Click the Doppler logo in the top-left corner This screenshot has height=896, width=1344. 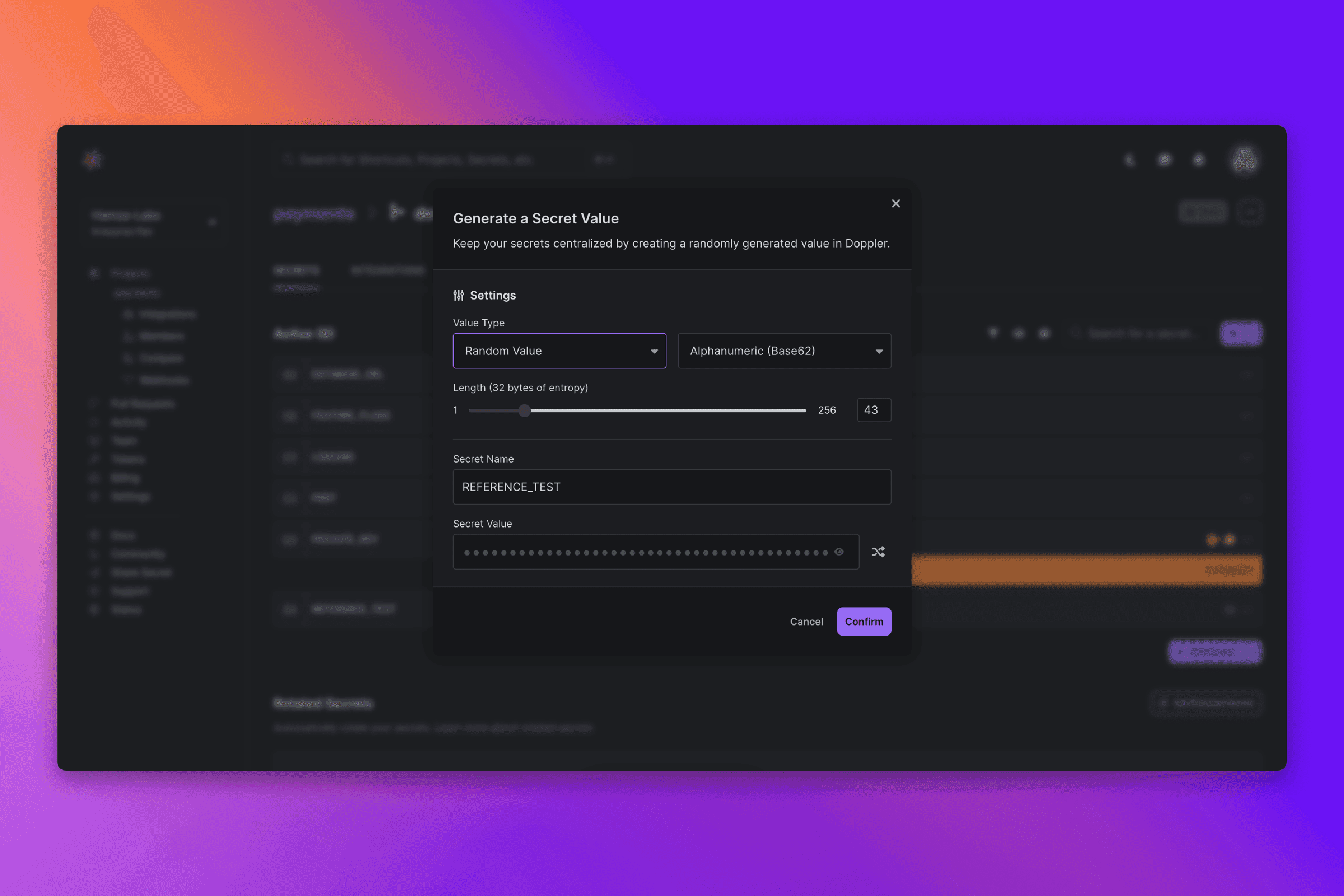pos(92,160)
